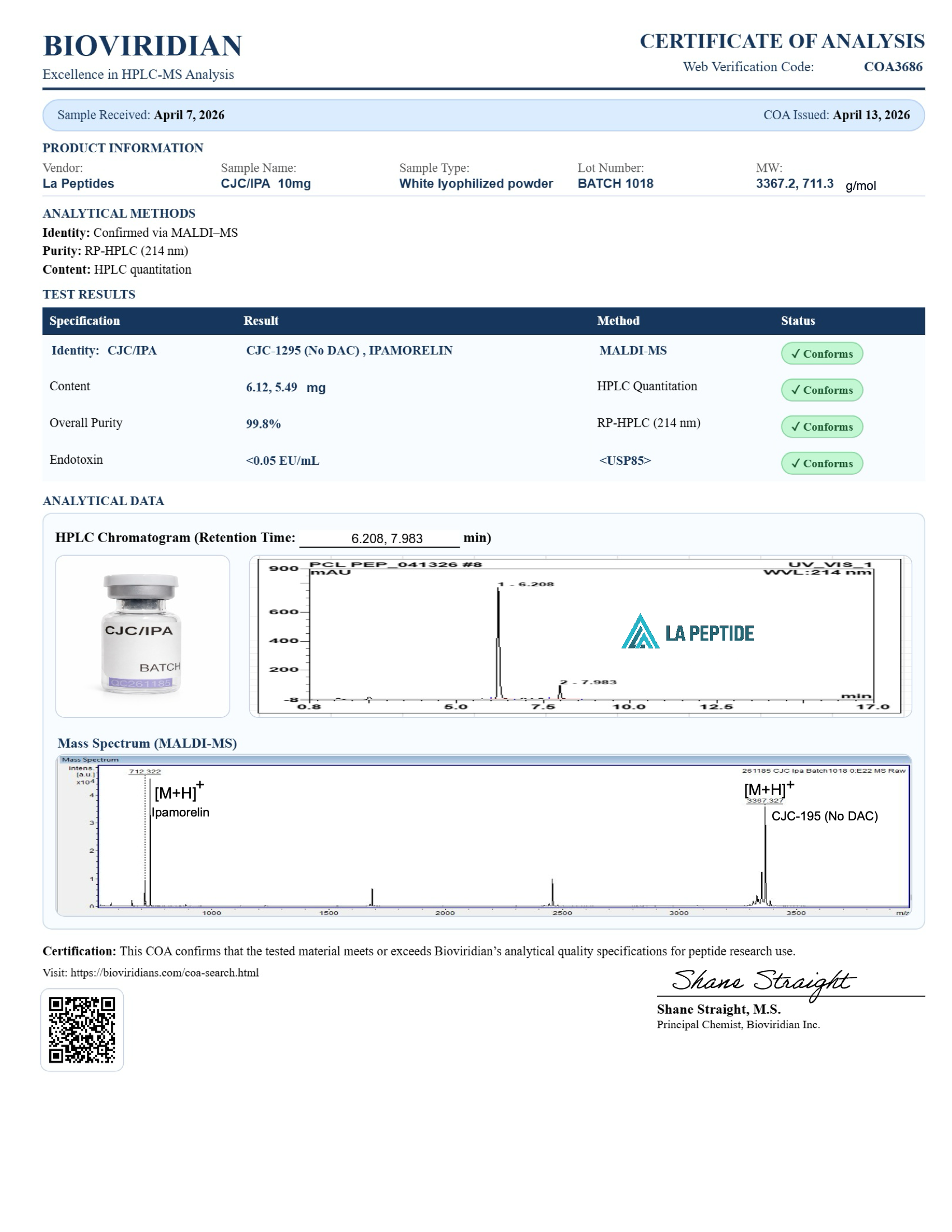Click the CJC-195 (No DAC) spectrum label
This screenshot has height=1232, width=952.
(824, 816)
